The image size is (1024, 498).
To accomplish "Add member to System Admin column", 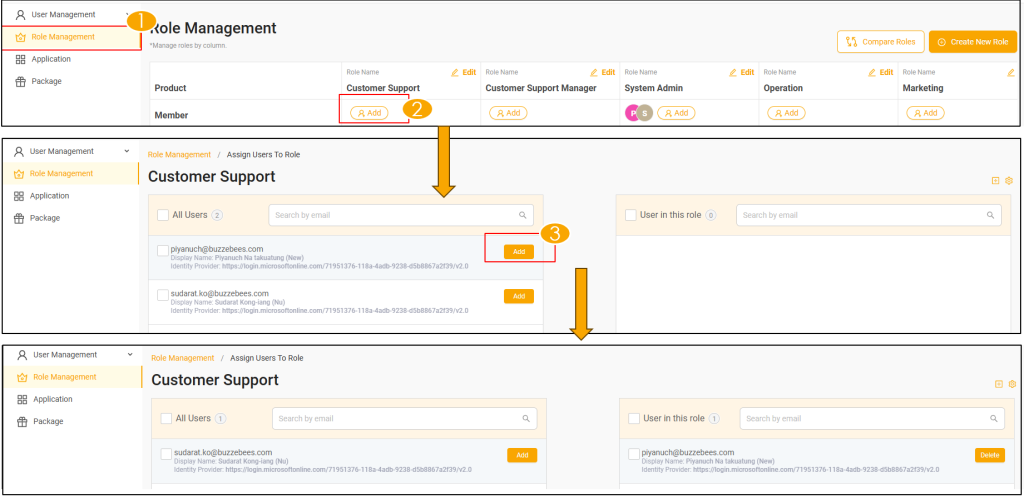I will pos(677,113).
